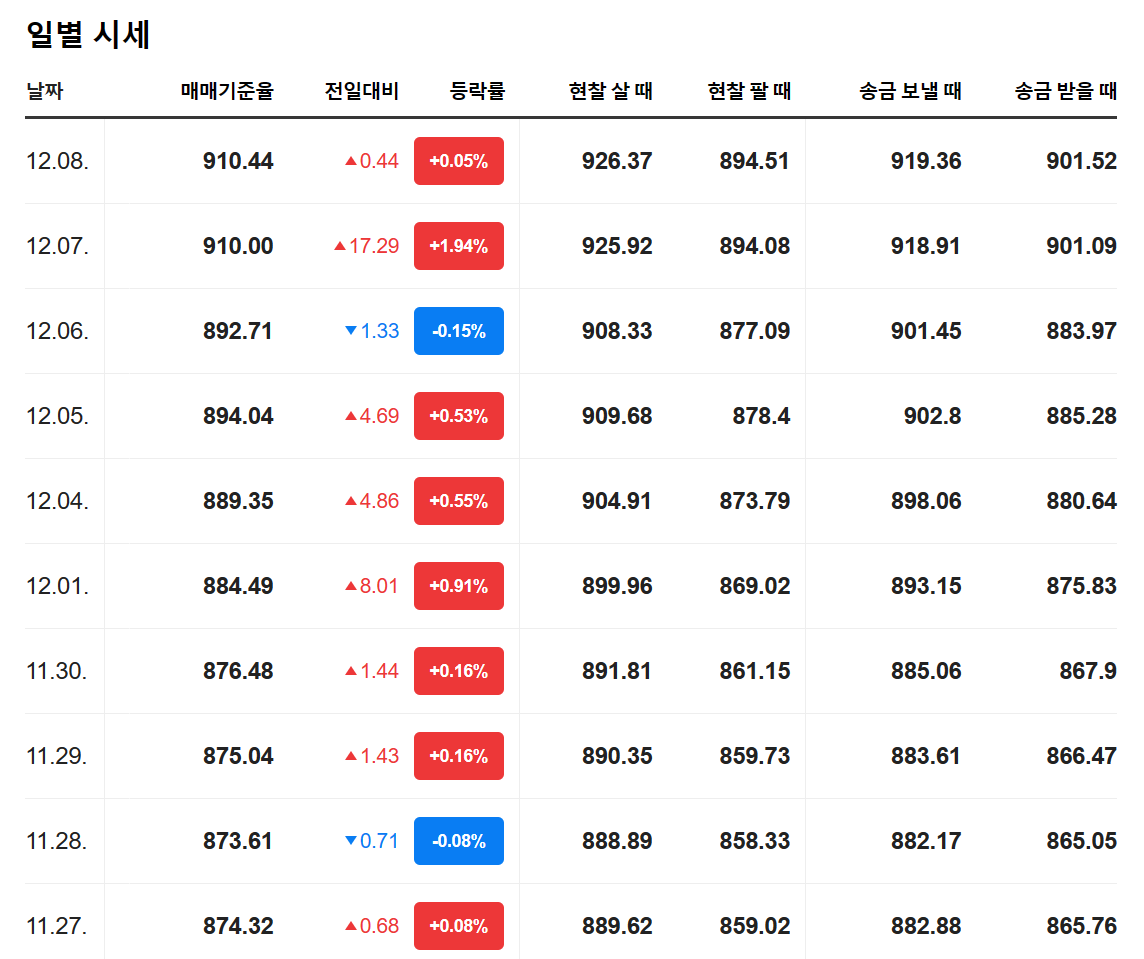Image resolution: width=1144 pixels, height=959 pixels.
Task: Select the 12.06. date cell
Action: point(58,331)
